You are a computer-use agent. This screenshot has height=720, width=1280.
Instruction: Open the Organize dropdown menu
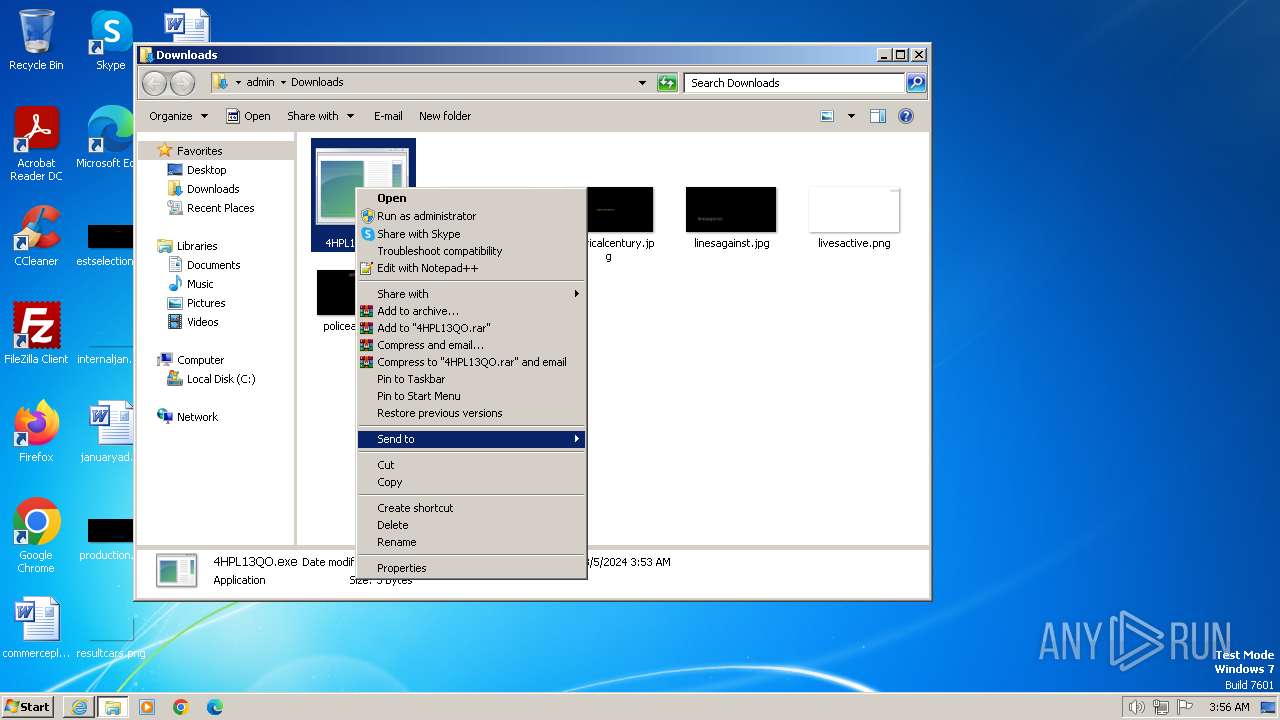(x=178, y=116)
